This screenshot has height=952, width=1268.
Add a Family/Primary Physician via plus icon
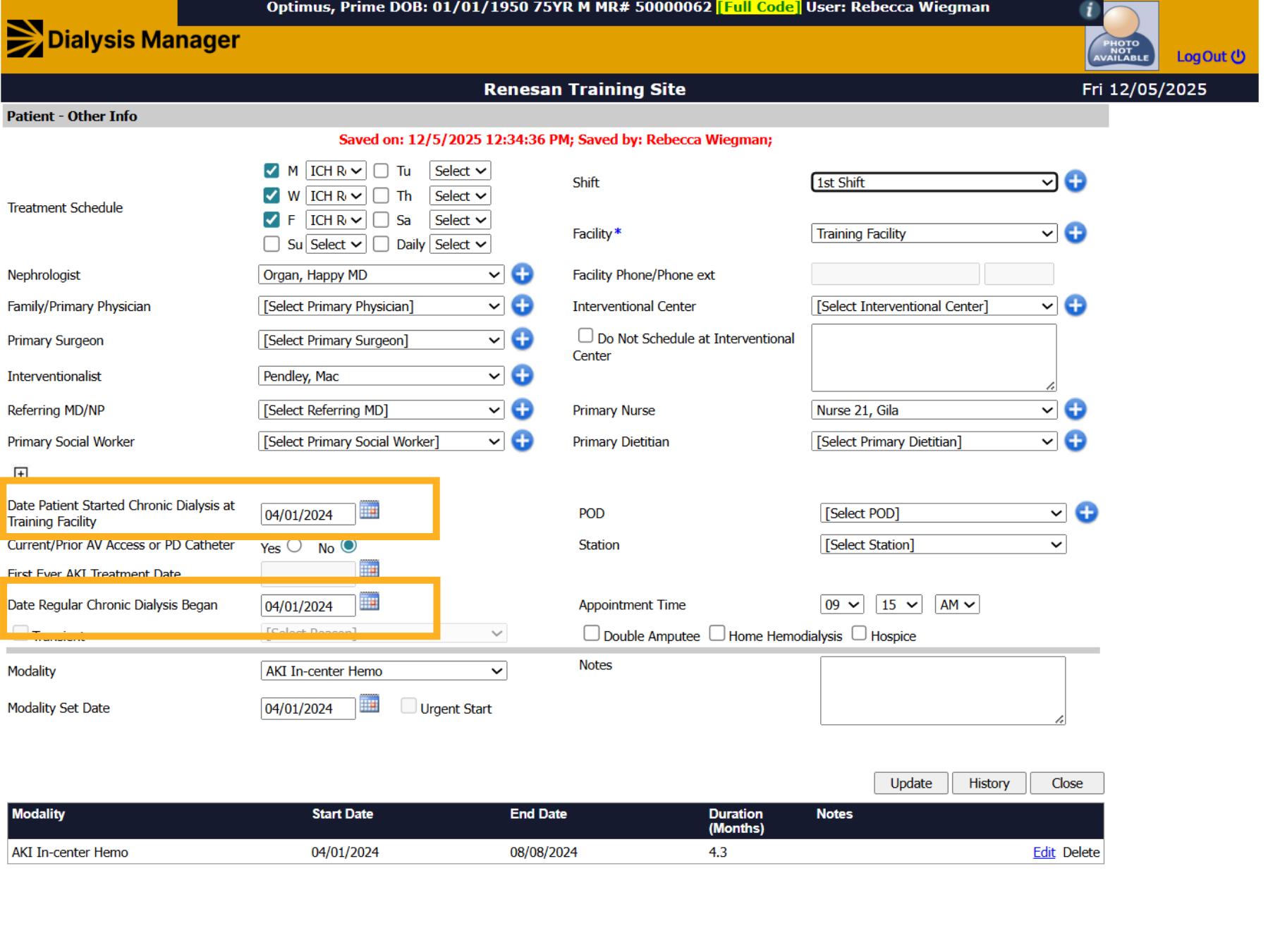522,306
